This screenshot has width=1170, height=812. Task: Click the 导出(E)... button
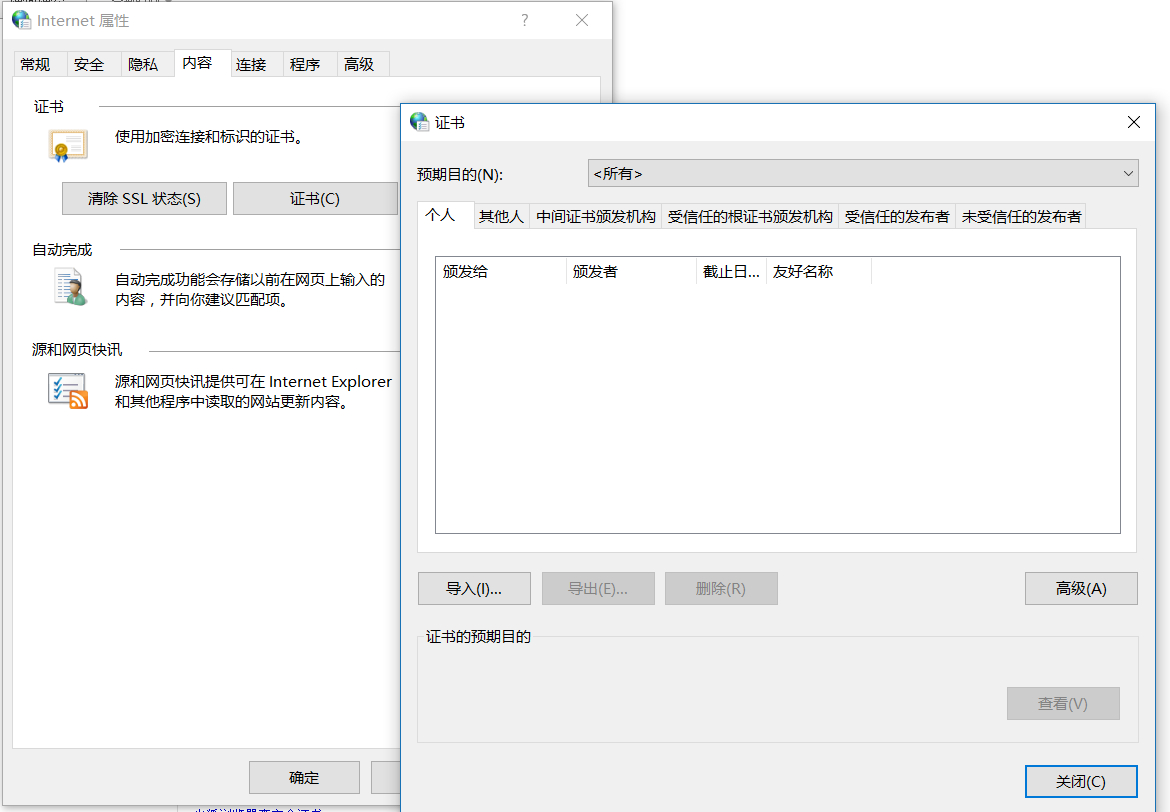(598, 589)
